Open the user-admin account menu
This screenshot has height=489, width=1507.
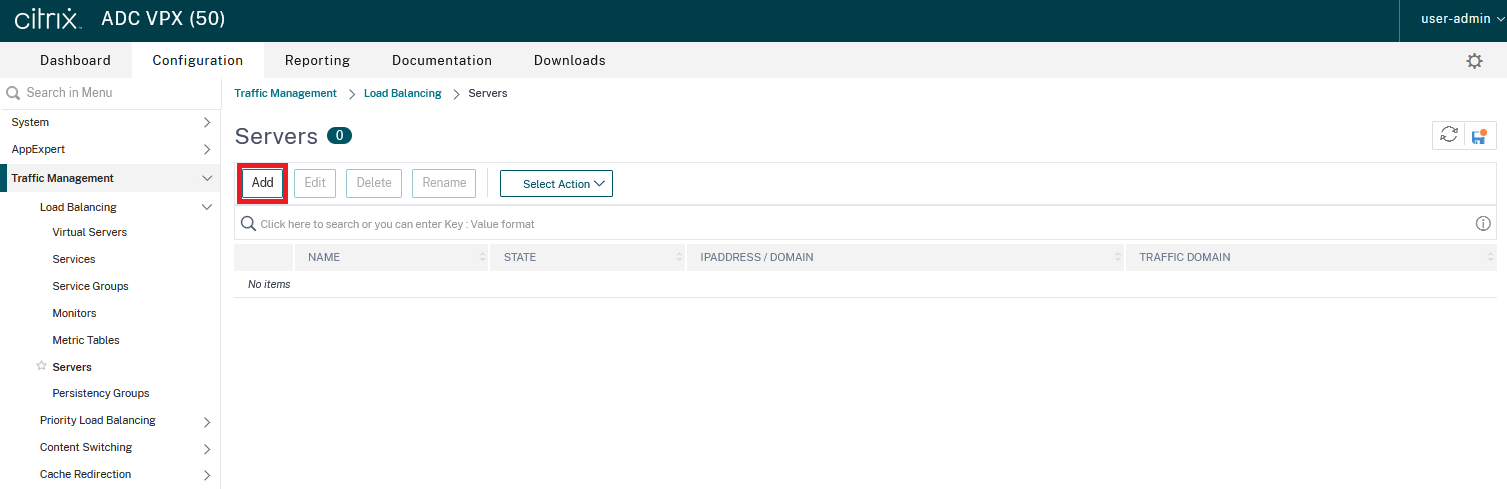(x=1462, y=20)
